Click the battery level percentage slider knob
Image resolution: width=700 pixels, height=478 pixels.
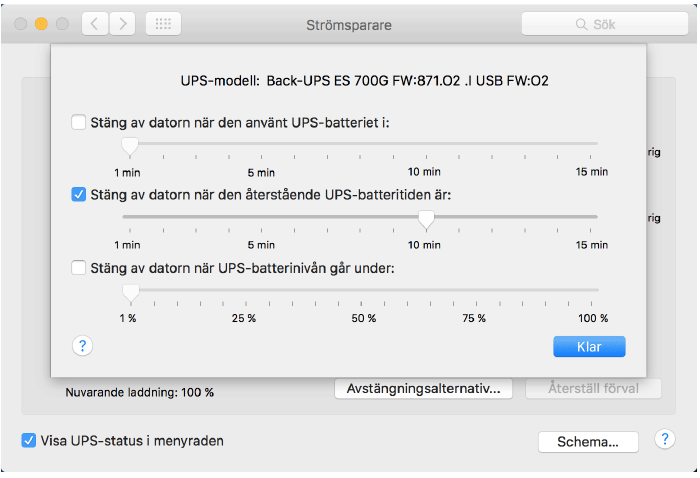coord(129,292)
